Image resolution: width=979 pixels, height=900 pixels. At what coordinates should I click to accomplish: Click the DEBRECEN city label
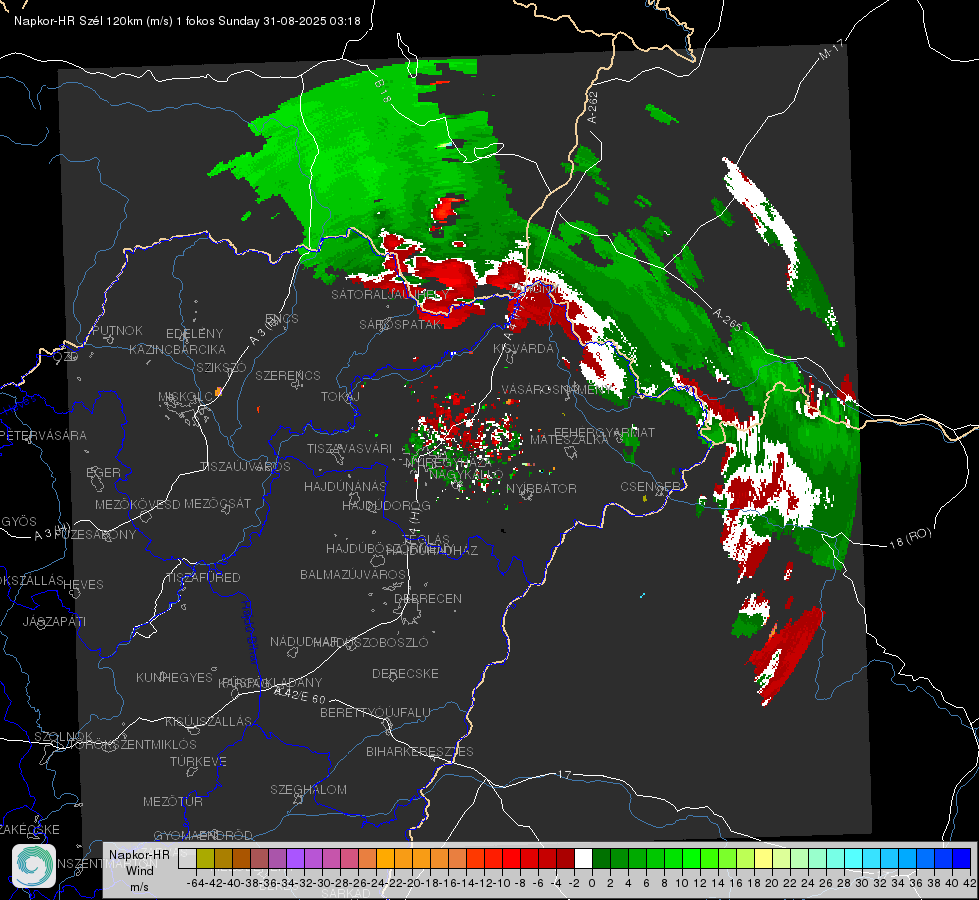click(x=428, y=598)
